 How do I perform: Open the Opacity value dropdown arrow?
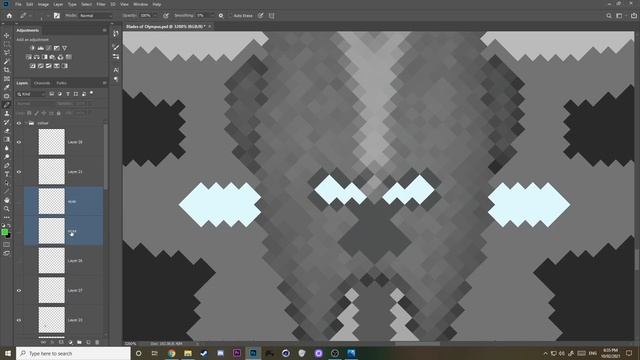pos(156,16)
